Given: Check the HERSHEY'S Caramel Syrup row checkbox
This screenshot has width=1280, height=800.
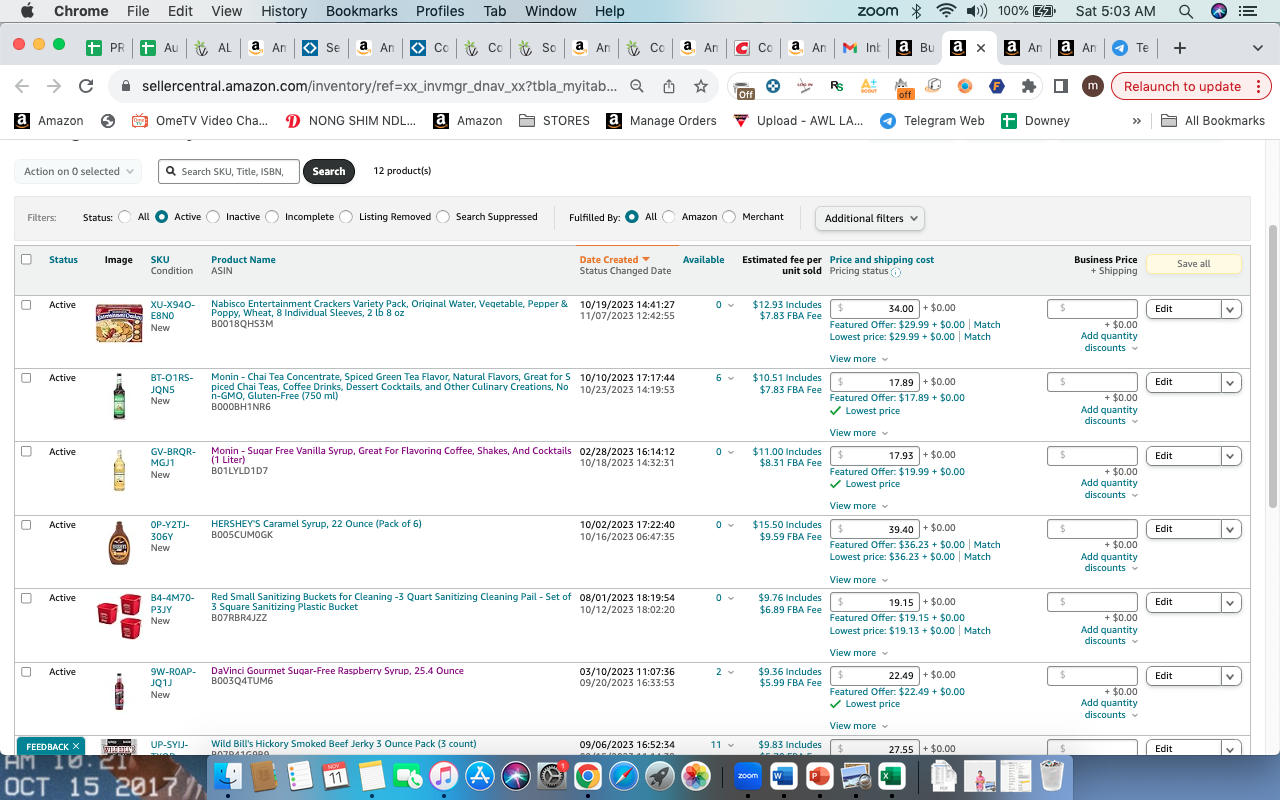Looking at the screenshot, I should tap(26, 525).
